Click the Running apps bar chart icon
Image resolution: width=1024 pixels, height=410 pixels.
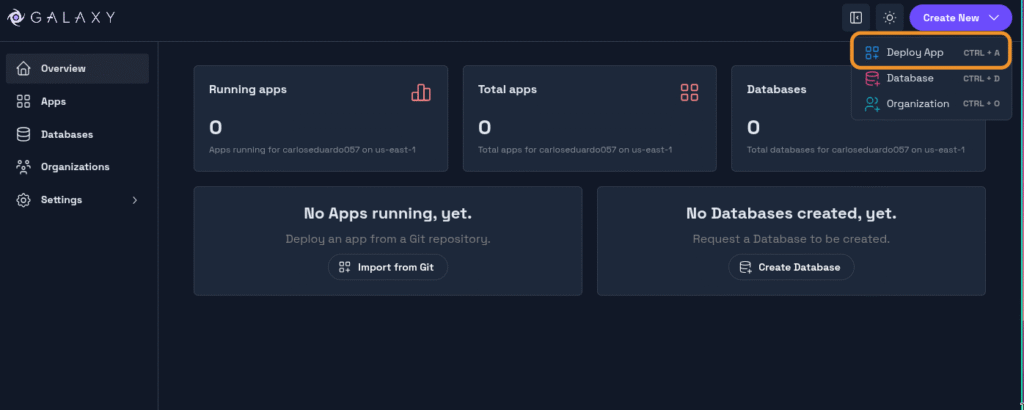420,92
